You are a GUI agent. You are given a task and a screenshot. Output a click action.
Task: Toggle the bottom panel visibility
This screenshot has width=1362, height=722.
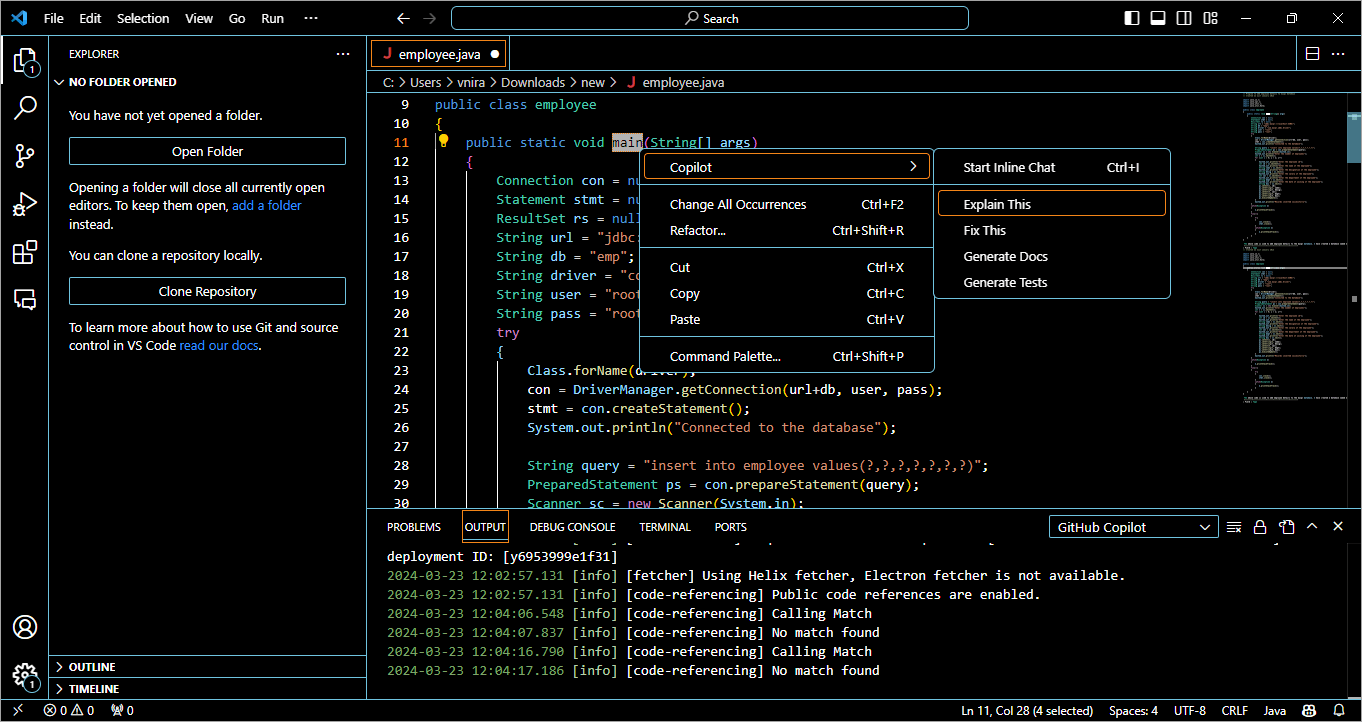pyautogui.click(x=1158, y=18)
